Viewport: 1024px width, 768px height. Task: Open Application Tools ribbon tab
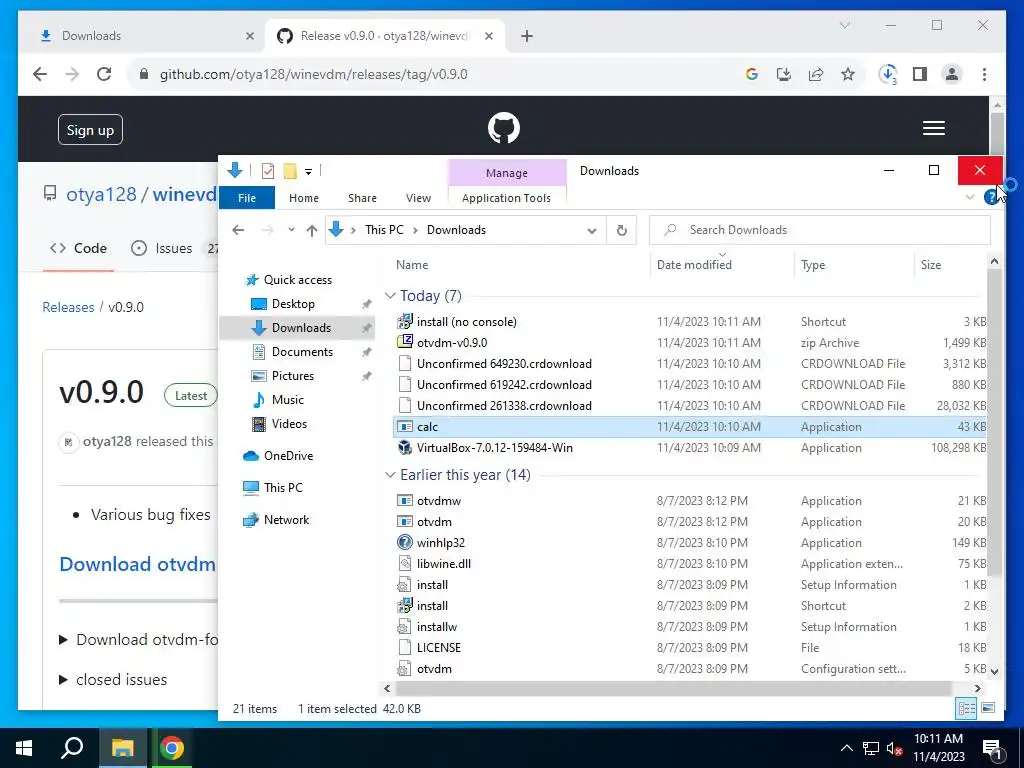[506, 198]
